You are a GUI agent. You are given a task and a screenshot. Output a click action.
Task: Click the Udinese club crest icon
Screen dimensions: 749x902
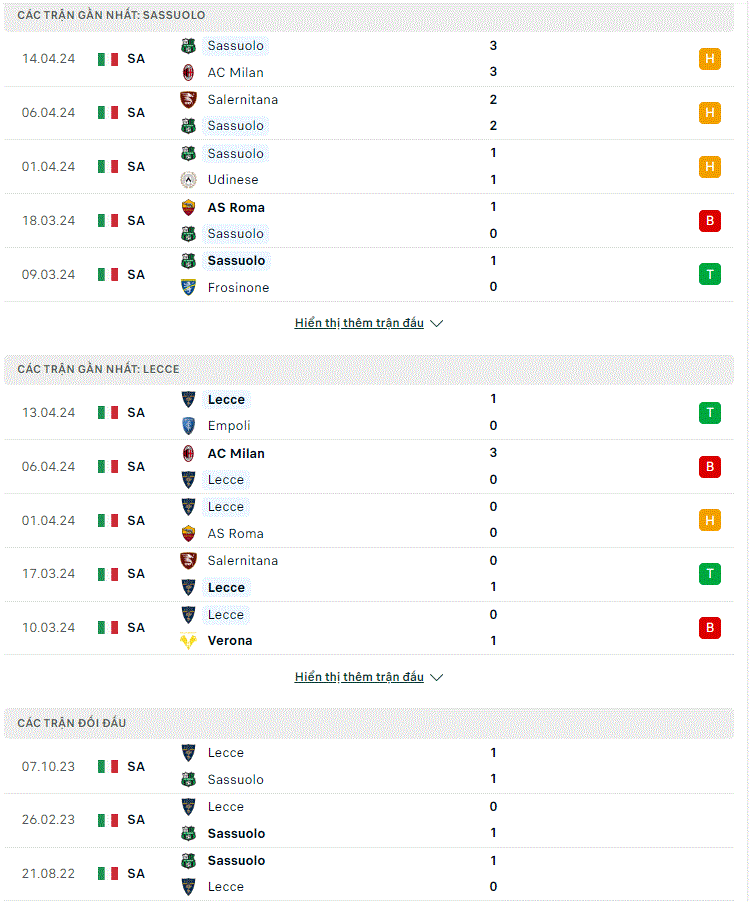pos(188,179)
